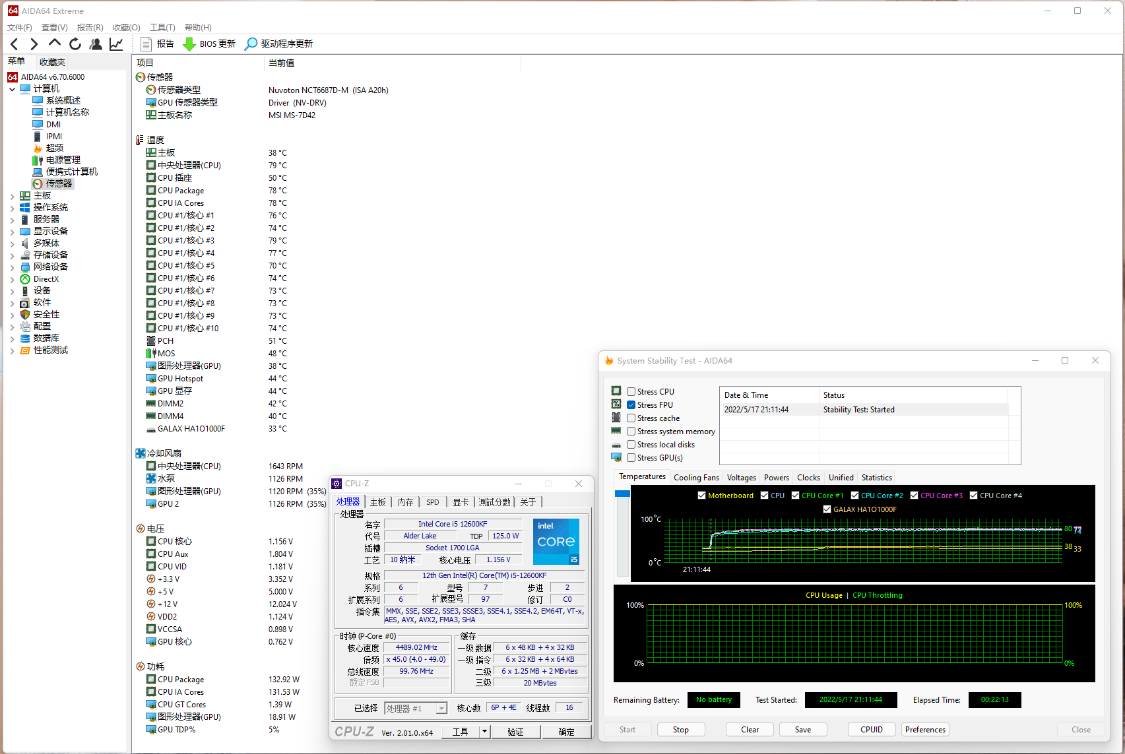Click the Stop button in Stability Test
This screenshot has width=1125, height=754.
(x=681, y=729)
